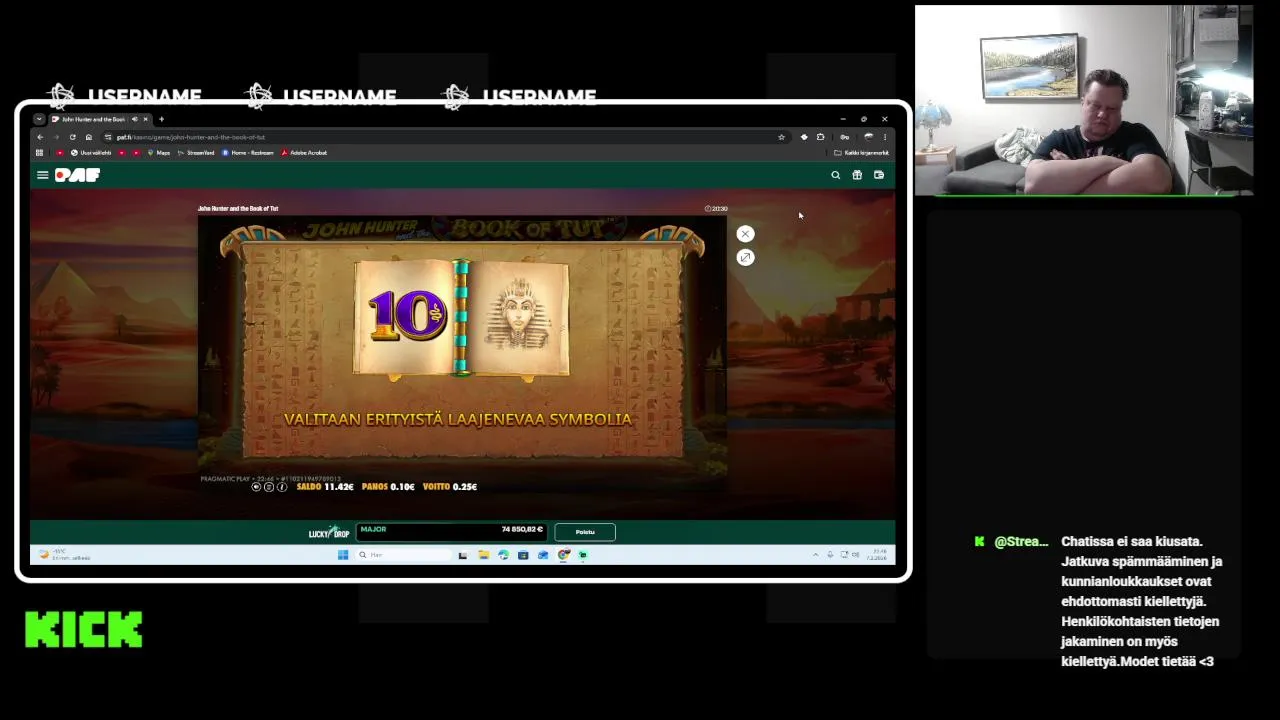The image size is (1280, 720).
Task: Open a new browser tab
Action: (x=161, y=119)
